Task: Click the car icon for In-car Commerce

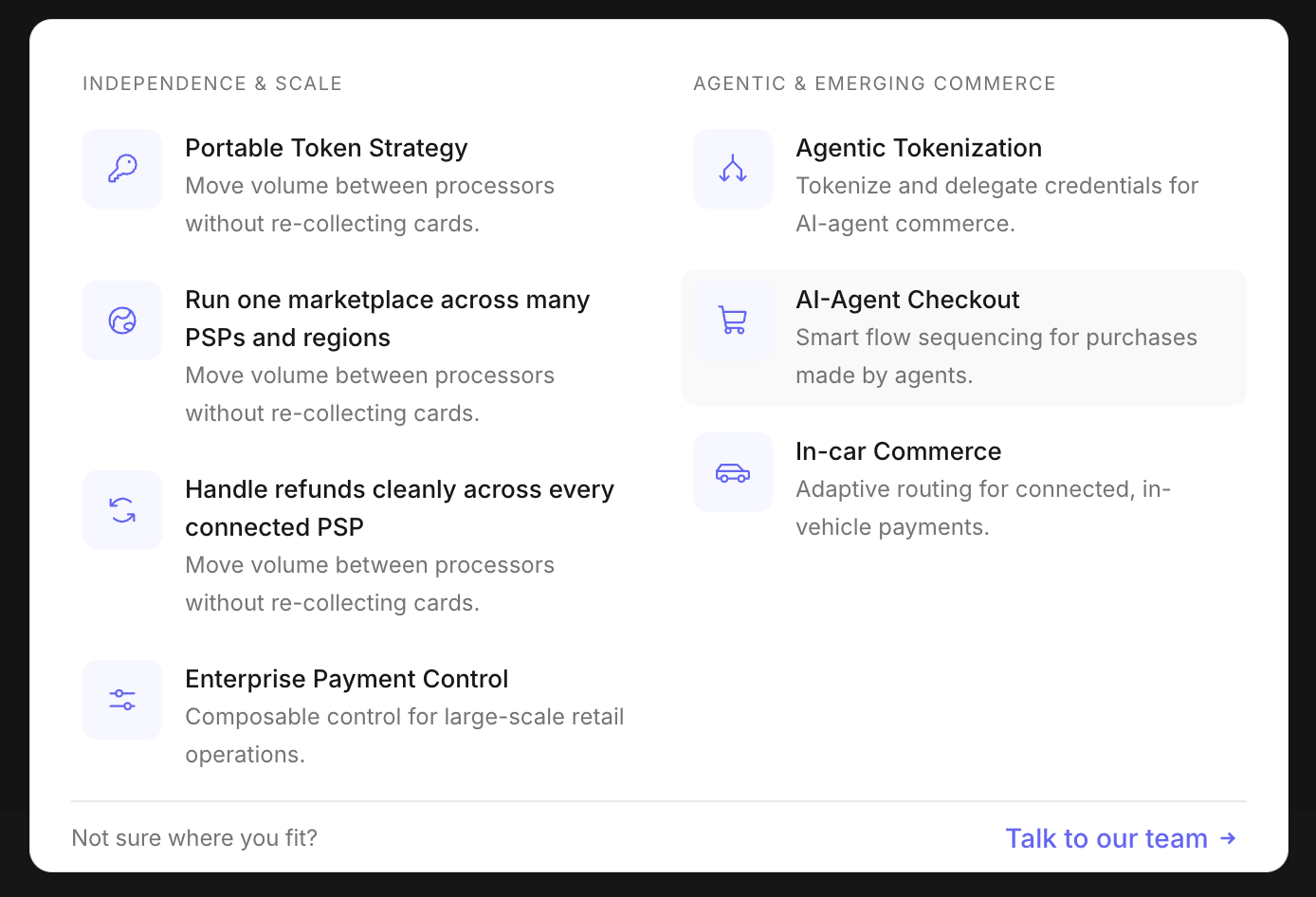Action: coord(733,472)
